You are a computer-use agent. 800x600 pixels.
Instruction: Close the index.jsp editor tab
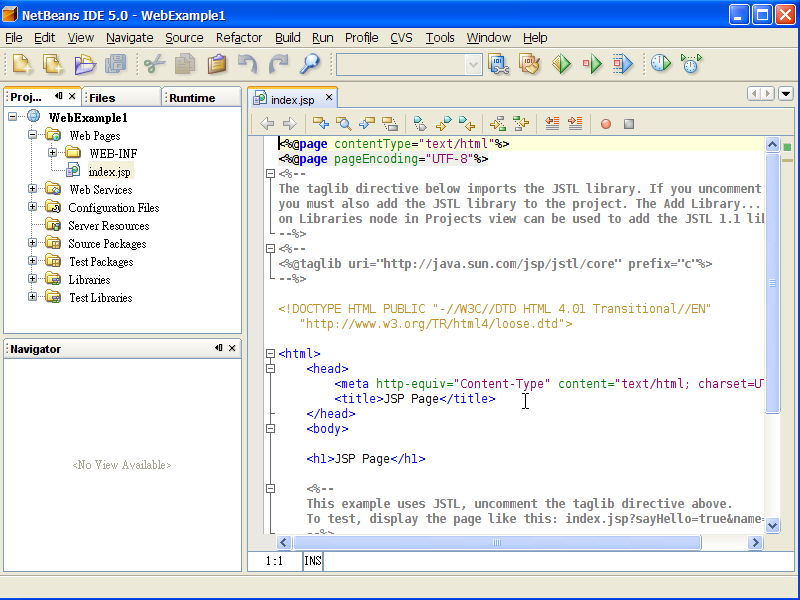point(329,97)
